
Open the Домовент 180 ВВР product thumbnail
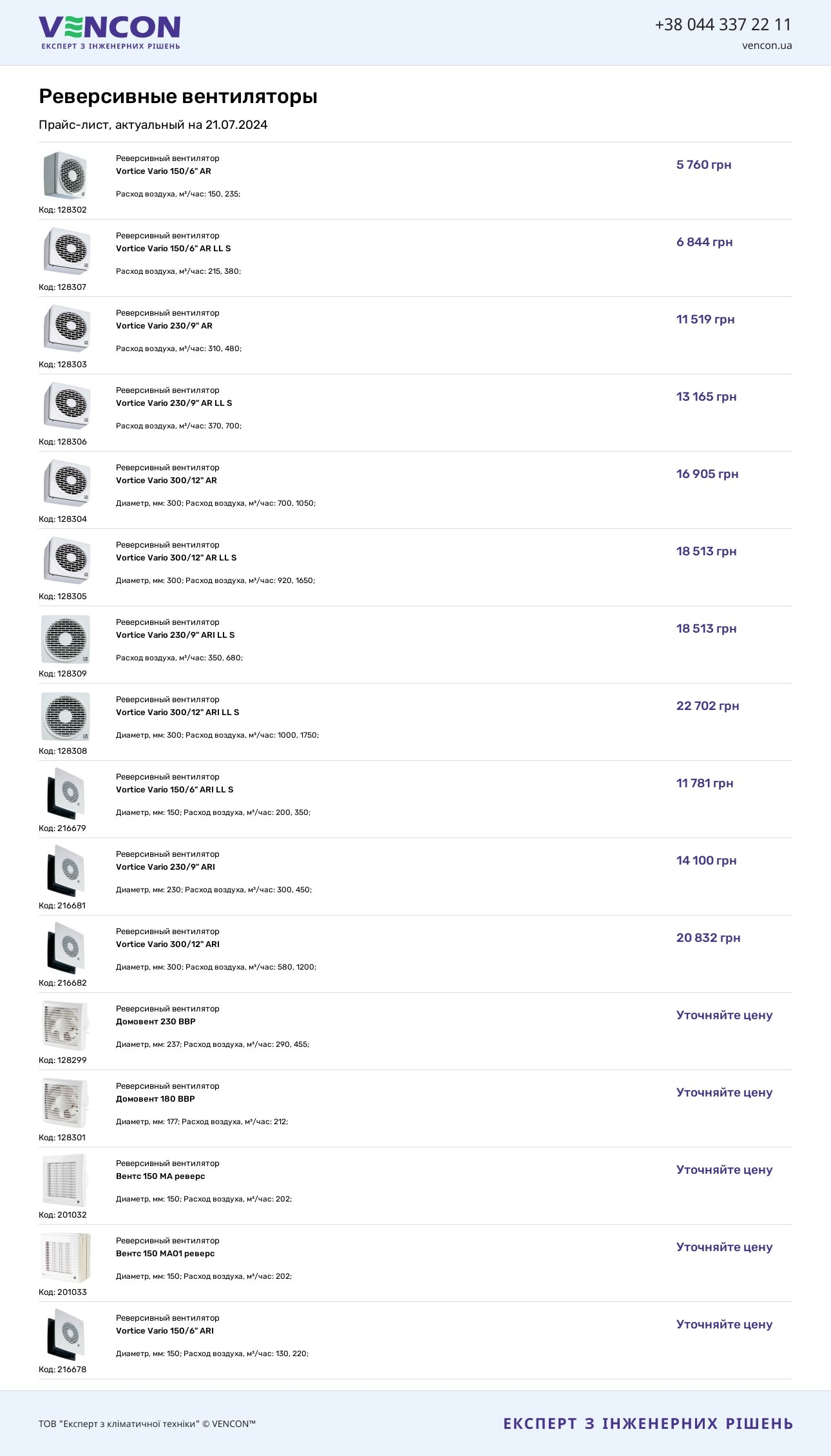tap(66, 1103)
